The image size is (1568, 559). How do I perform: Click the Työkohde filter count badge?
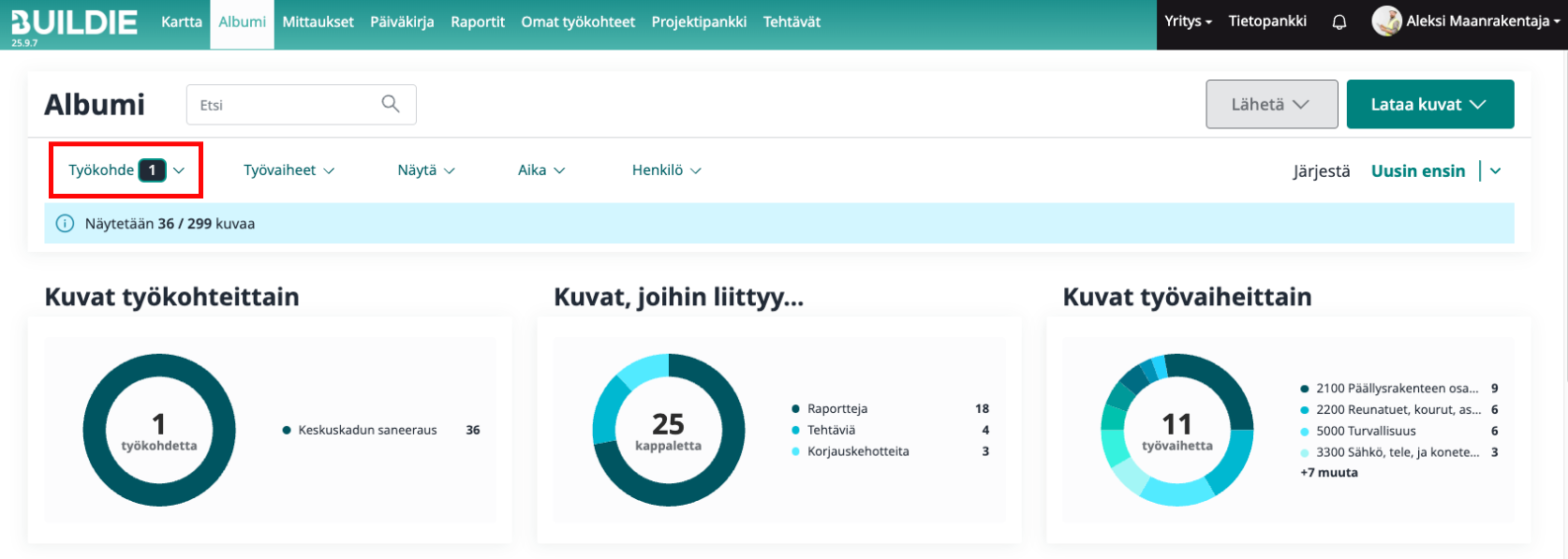(152, 170)
